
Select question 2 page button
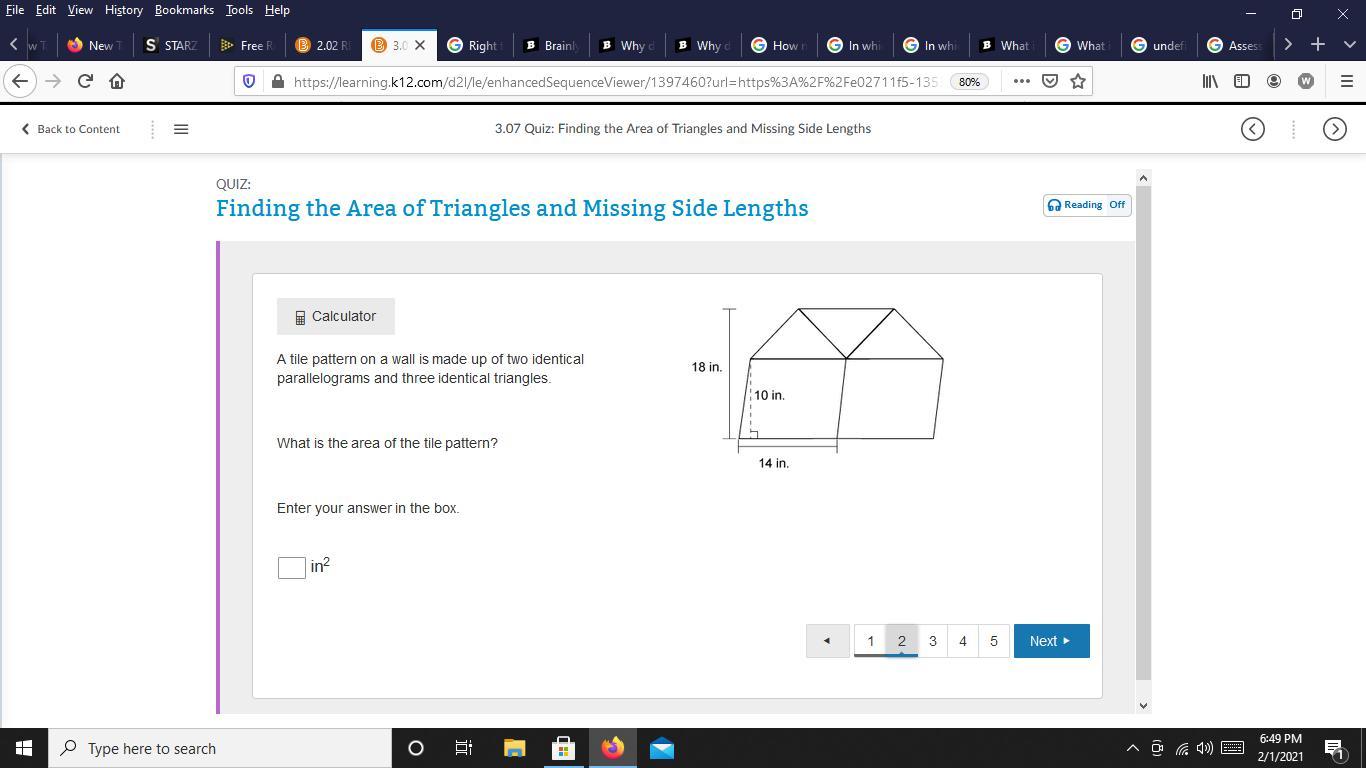901,641
